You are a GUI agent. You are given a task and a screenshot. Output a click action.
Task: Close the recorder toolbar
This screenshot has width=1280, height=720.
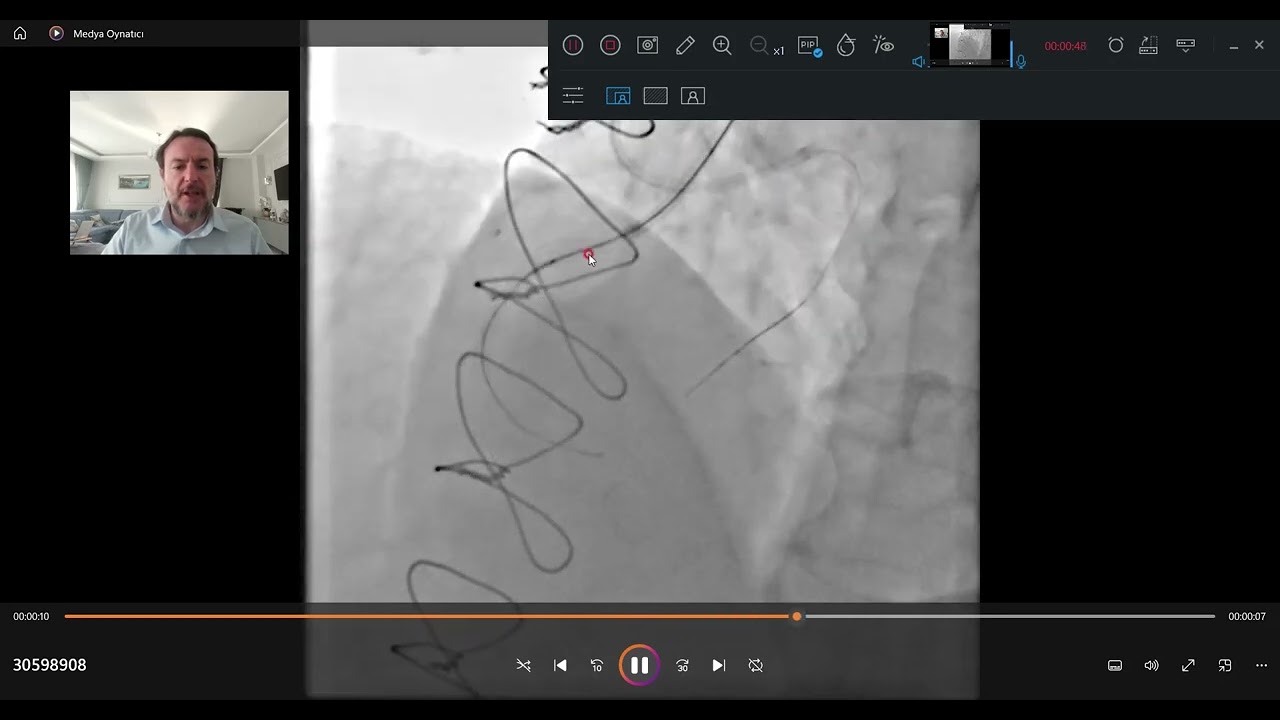pyautogui.click(x=1259, y=45)
